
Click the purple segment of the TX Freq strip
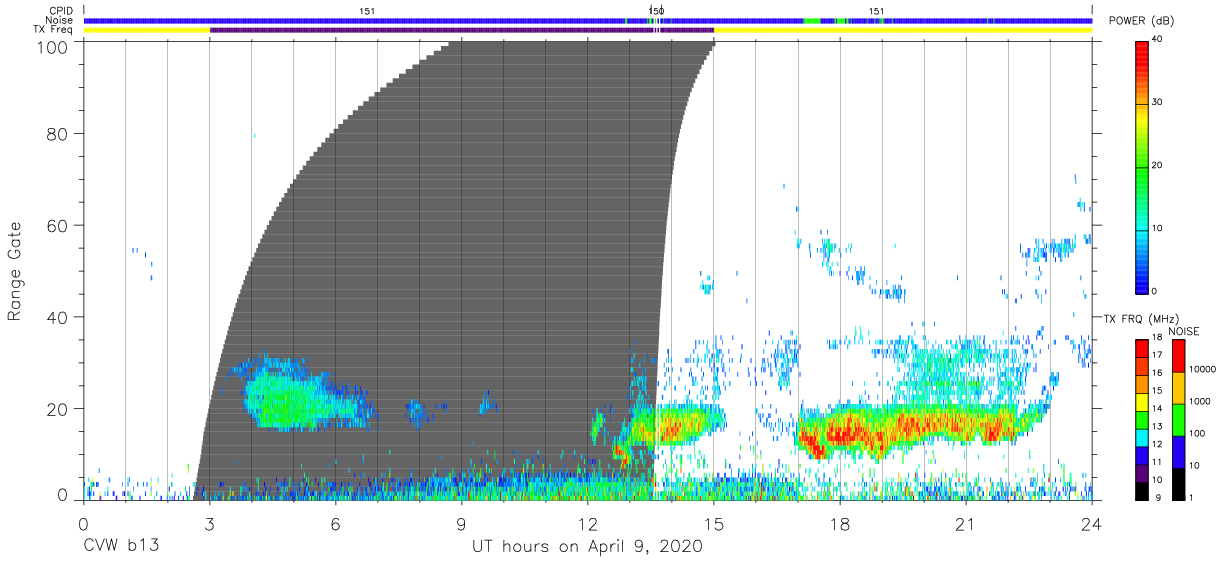tap(462, 30)
